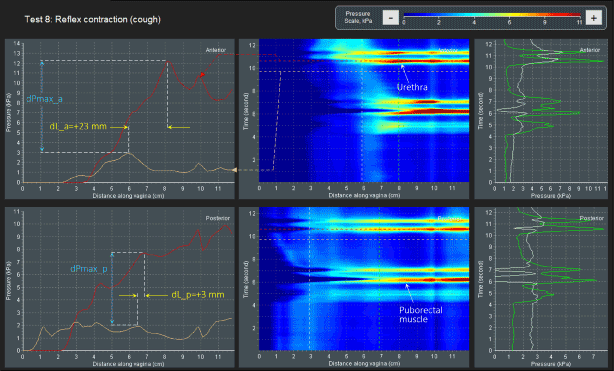
Task: Click the 'dPmax_p' annotation label
Action: (88, 269)
